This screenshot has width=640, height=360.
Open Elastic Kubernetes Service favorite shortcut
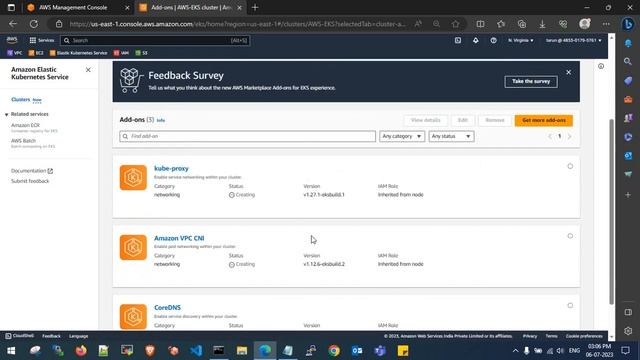[x=78, y=53]
